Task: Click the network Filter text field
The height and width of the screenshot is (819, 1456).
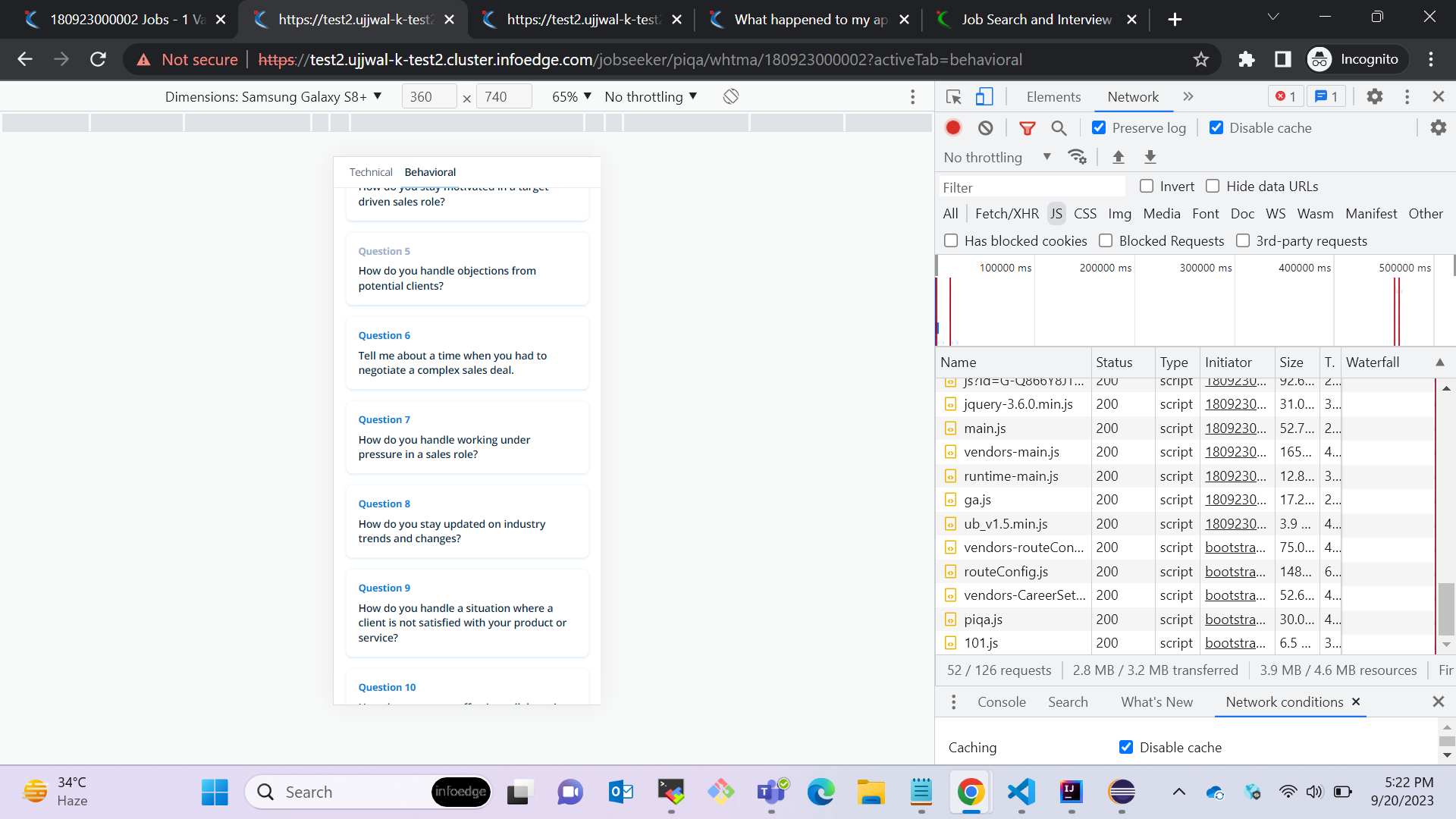Action: coord(1031,187)
